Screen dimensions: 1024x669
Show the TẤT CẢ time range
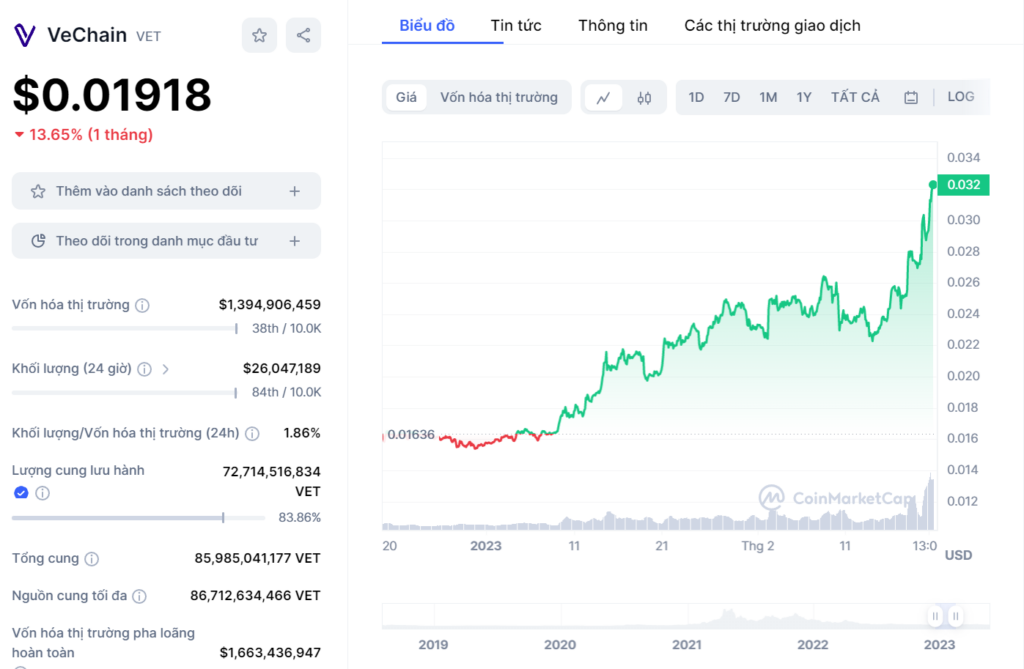click(x=855, y=97)
